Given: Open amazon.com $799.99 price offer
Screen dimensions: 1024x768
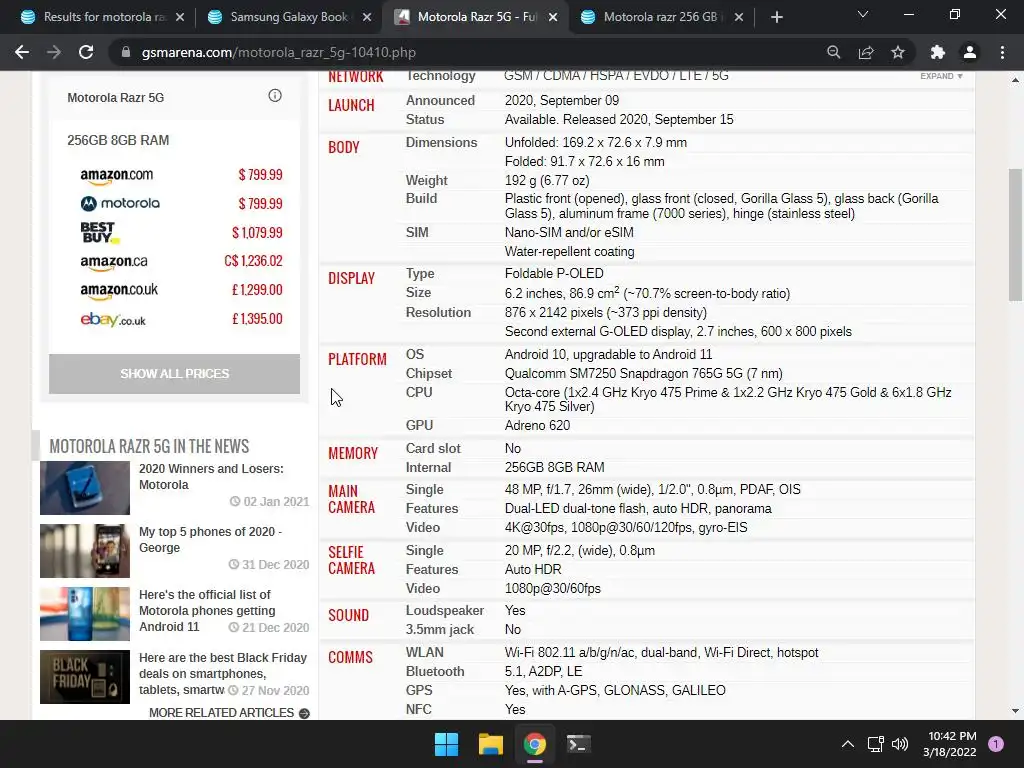Looking at the screenshot, I should pos(181,175).
